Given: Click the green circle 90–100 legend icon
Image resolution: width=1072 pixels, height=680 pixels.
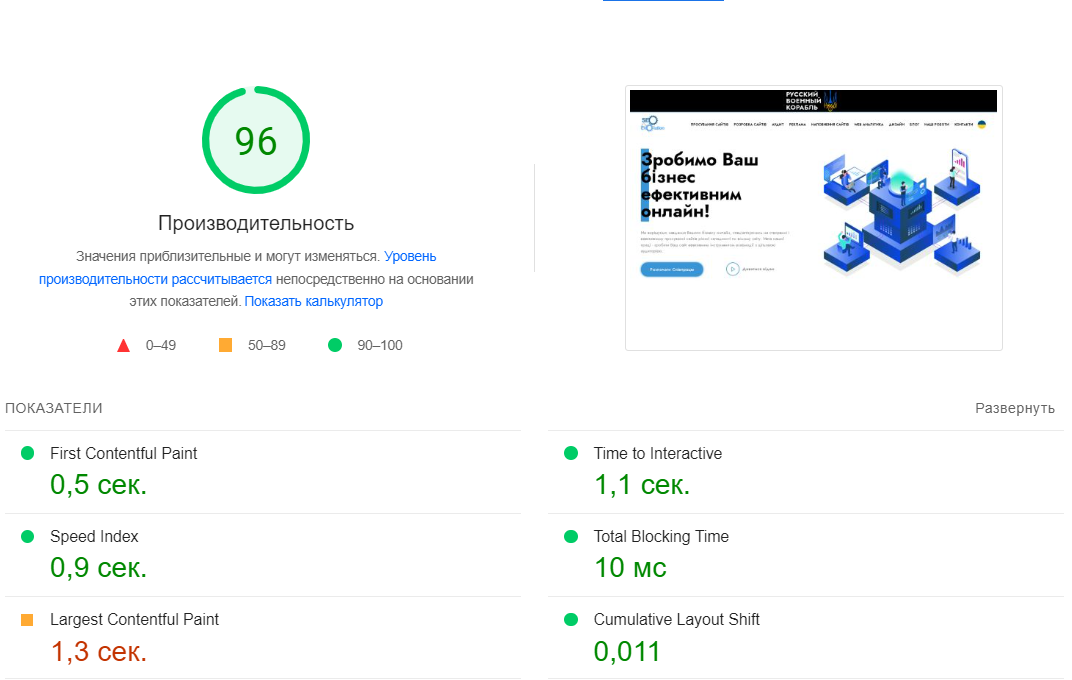Looking at the screenshot, I should (x=335, y=345).
